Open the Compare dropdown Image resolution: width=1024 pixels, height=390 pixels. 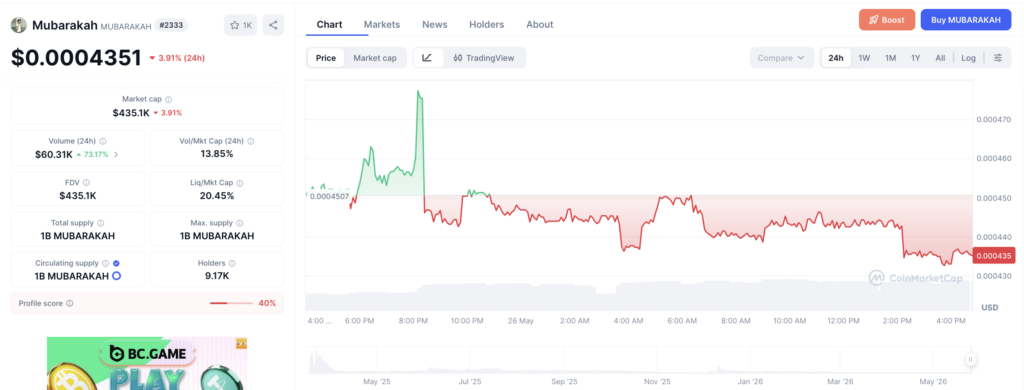tap(781, 57)
